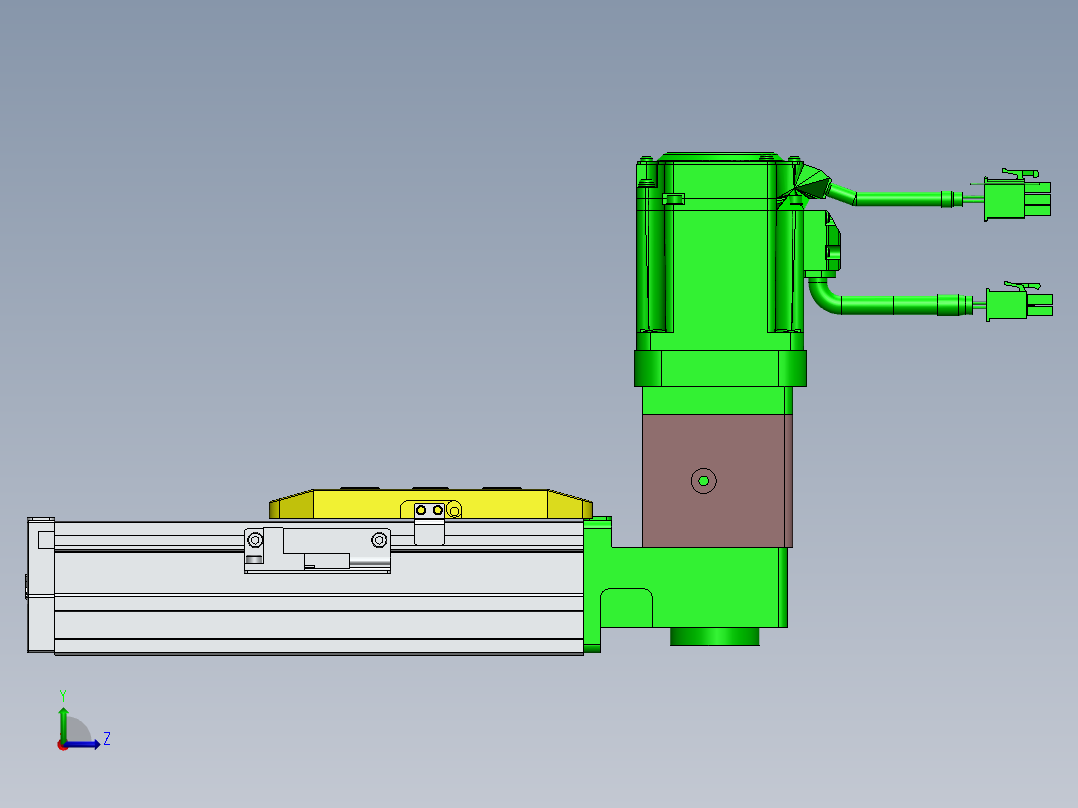Click the center screw on the brown block
Image resolution: width=1078 pixels, height=808 pixels.
tap(703, 481)
